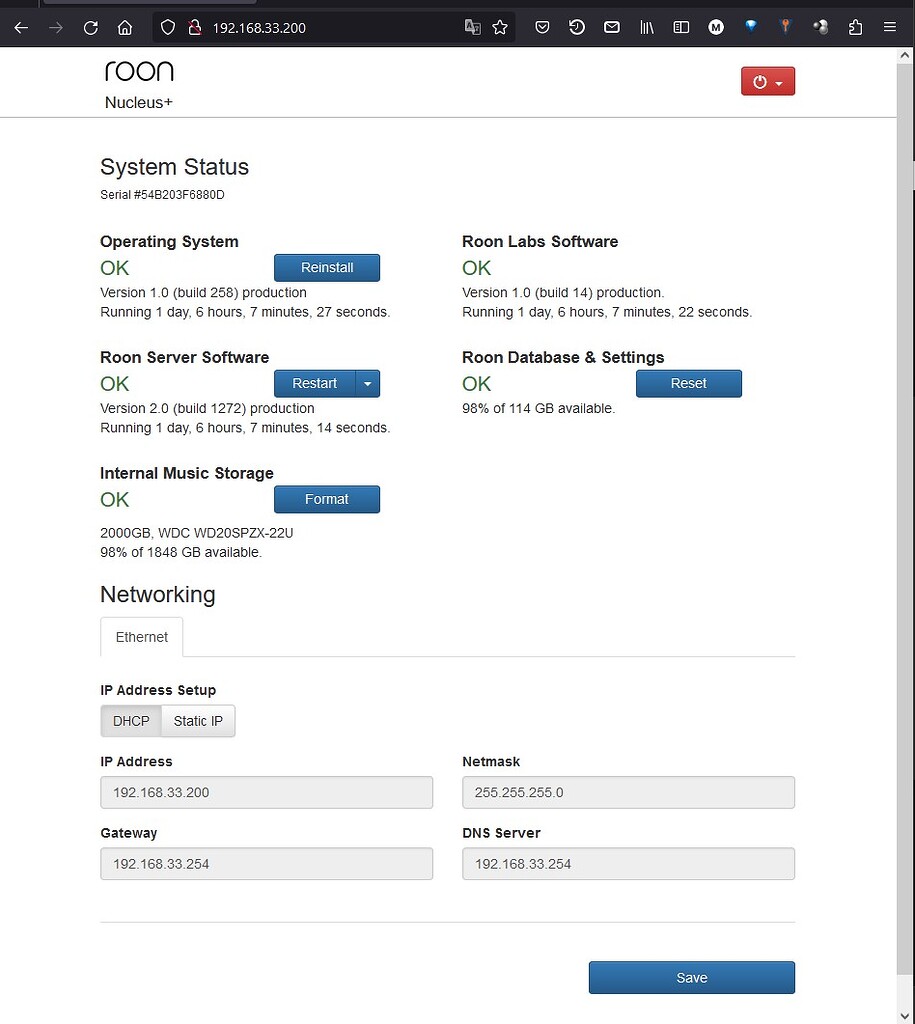Switch to the Ethernet networking tab
The height and width of the screenshot is (1024, 915).
click(x=141, y=637)
